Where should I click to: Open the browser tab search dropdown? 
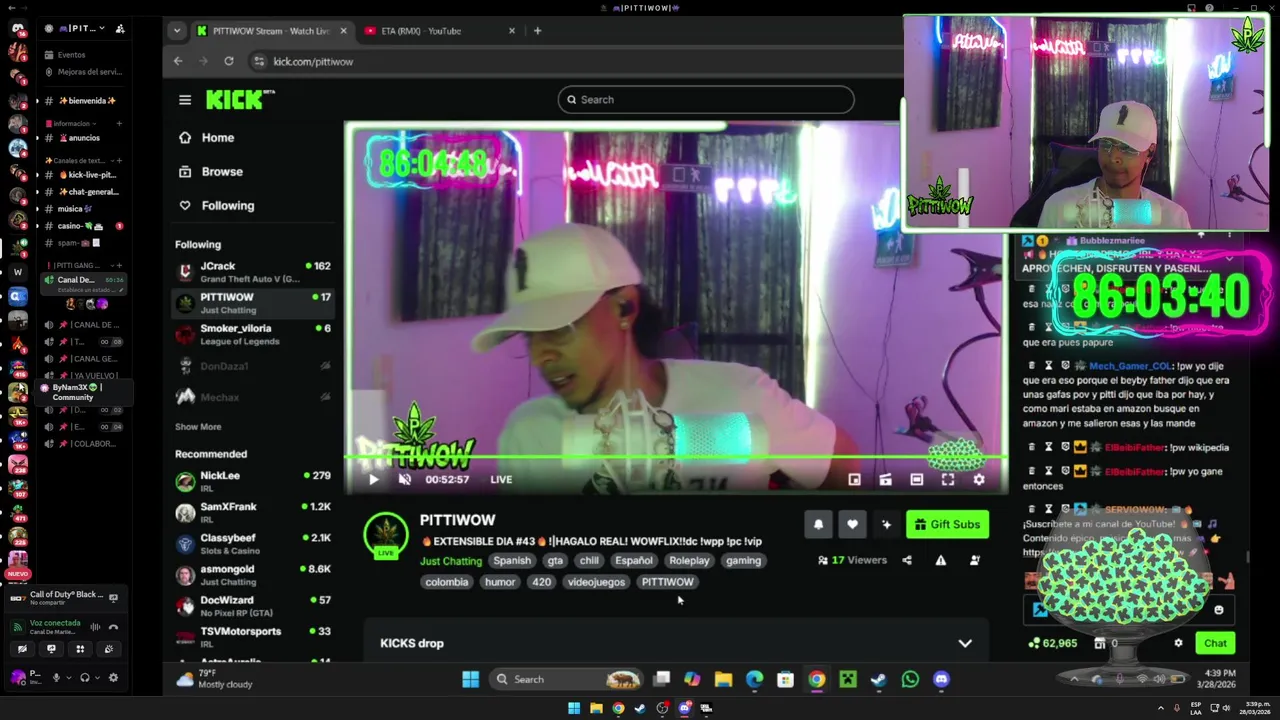177,31
